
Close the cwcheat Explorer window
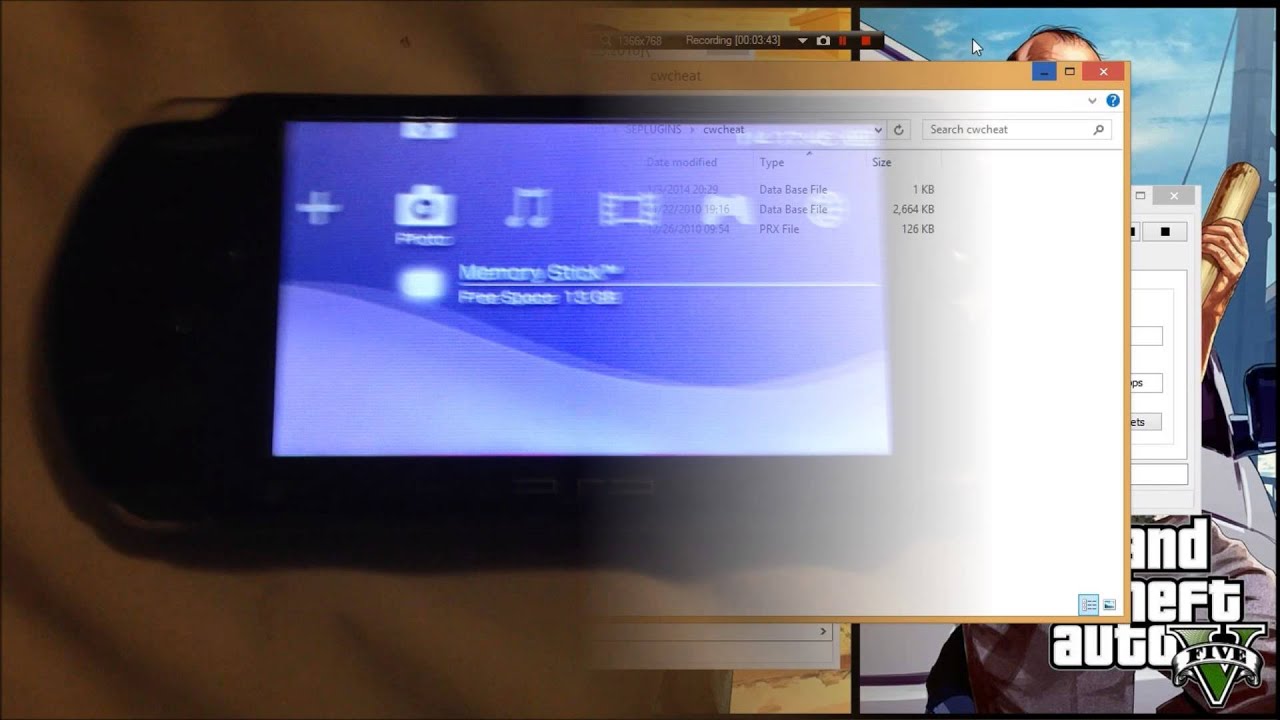(x=1104, y=72)
